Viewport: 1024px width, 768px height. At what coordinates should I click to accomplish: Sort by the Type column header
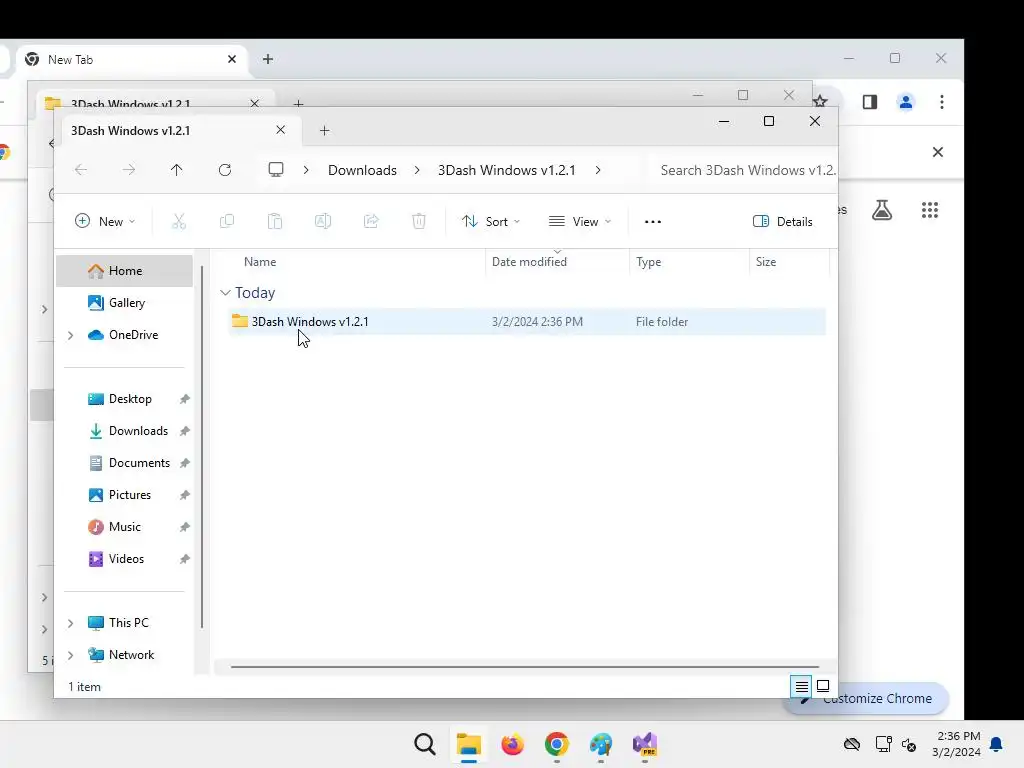point(648,261)
